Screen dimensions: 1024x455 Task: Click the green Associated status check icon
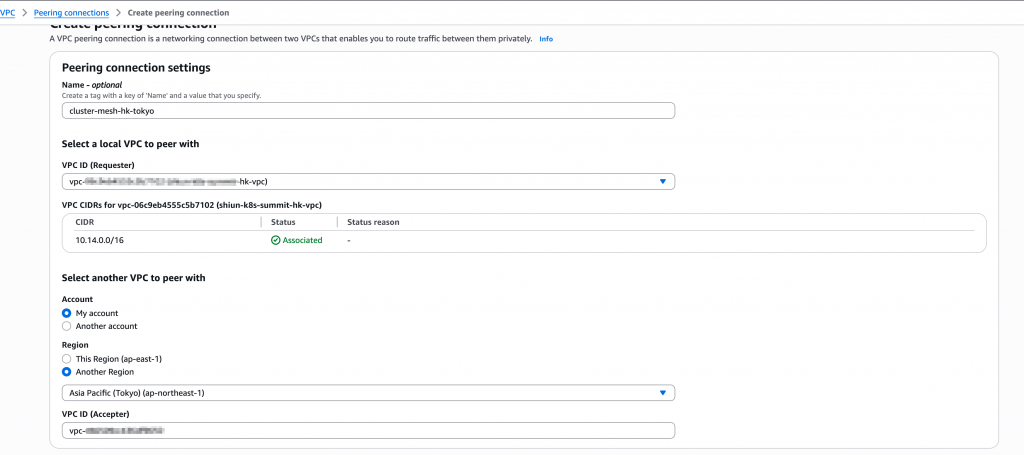pyautogui.click(x=275, y=240)
